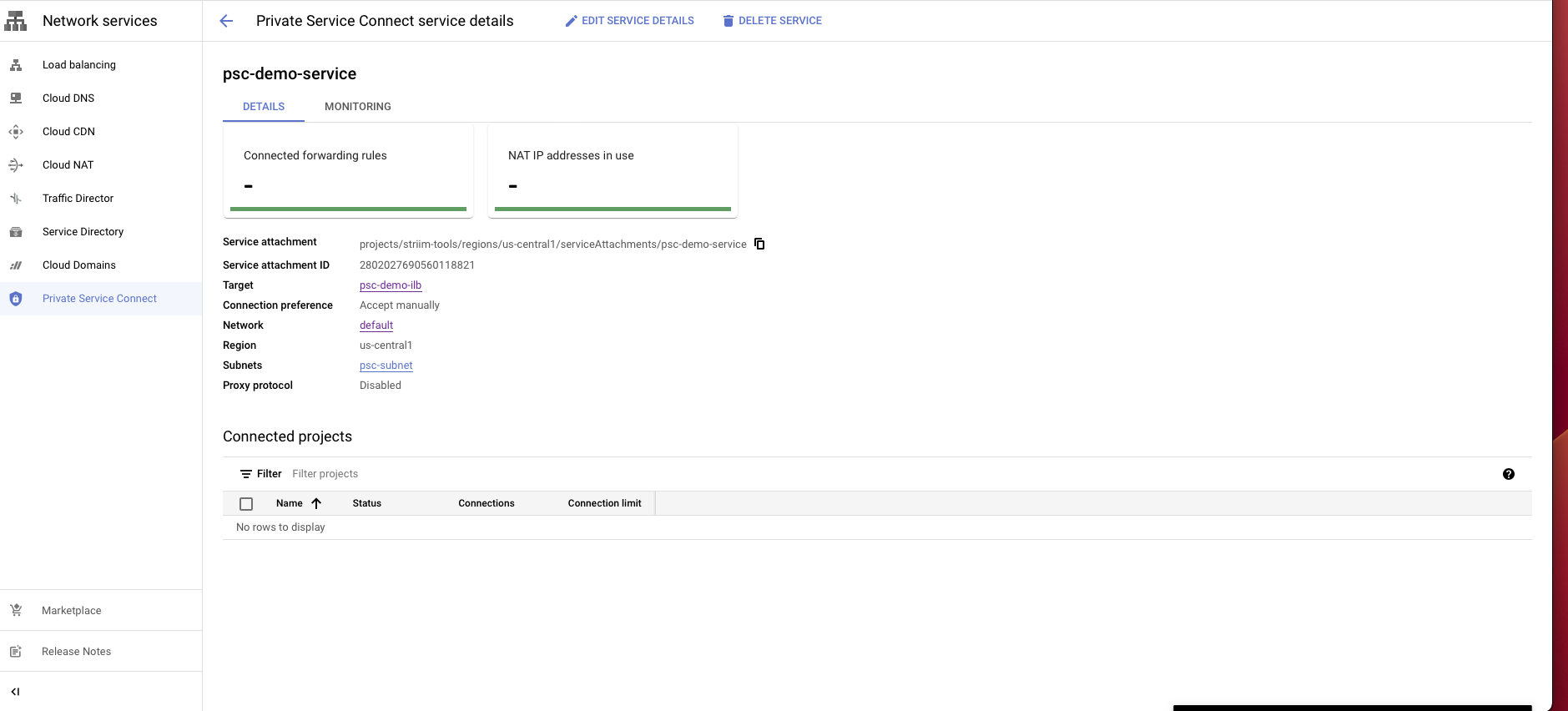The image size is (1568, 711).
Task: Collapse the left navigation panel
Action: pyautogui.click(x=15, y=692)
